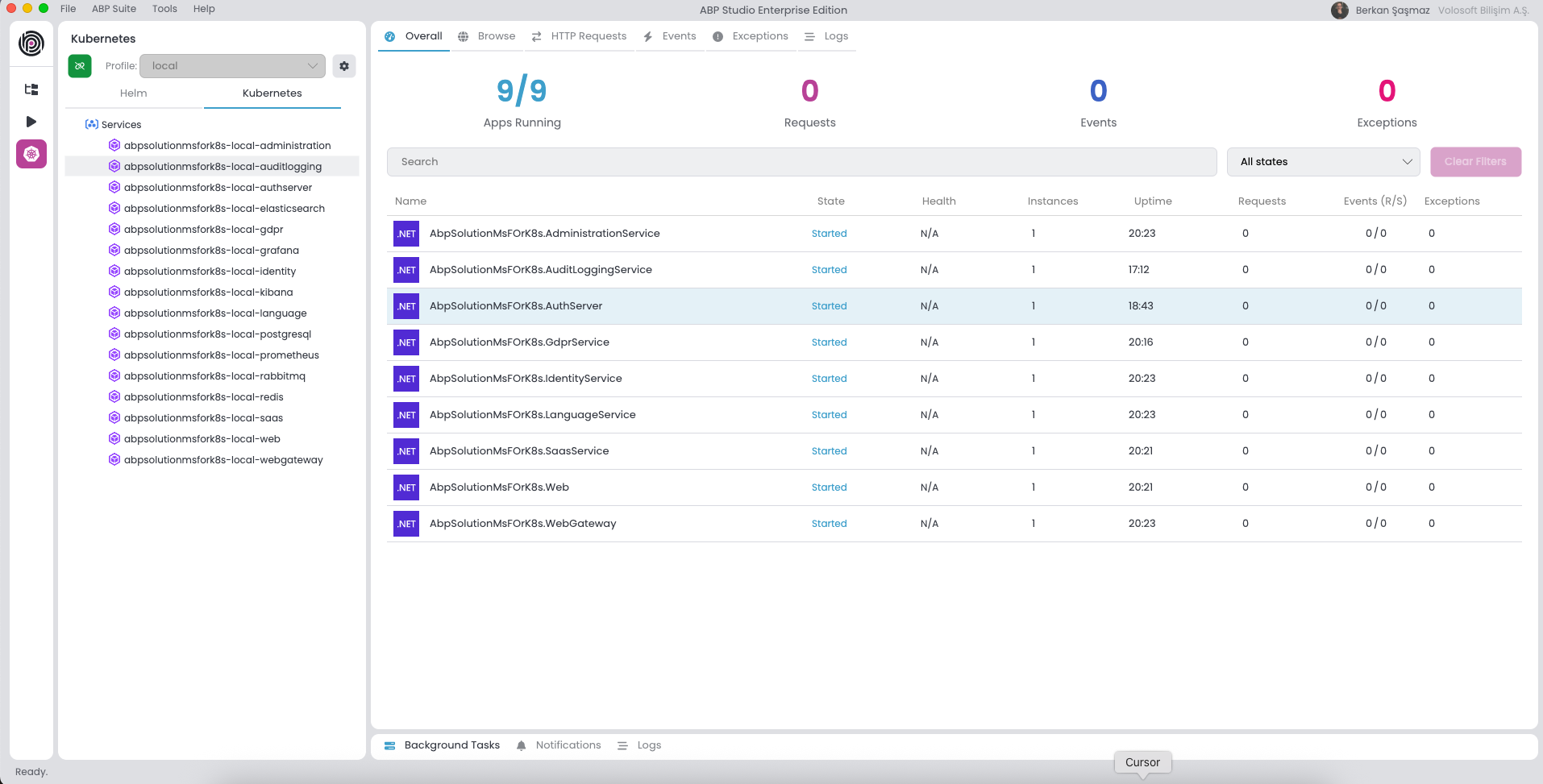Screen dimensions: 1543x784
Task: Select the Kubernetes sidebar icon
Action: pos(31,154)
